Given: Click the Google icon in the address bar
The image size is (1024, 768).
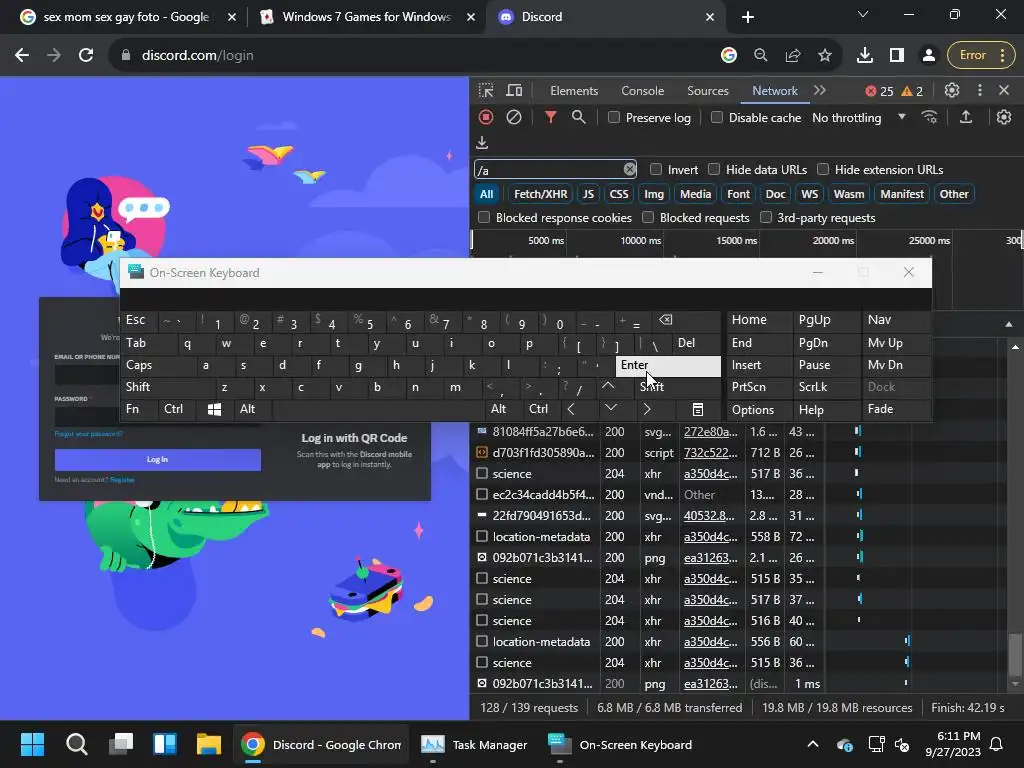Looking at the screenshot, I should 729,56.
